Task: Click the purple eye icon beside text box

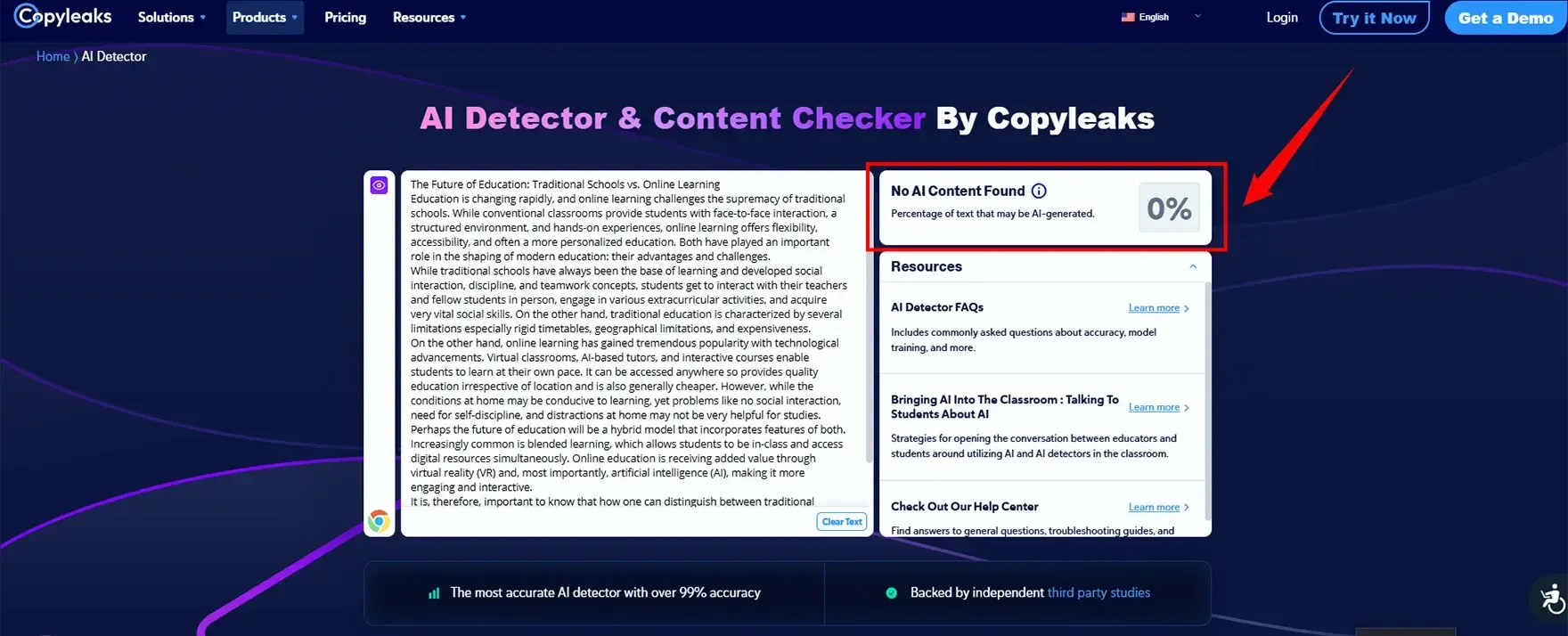Action: 379,185
